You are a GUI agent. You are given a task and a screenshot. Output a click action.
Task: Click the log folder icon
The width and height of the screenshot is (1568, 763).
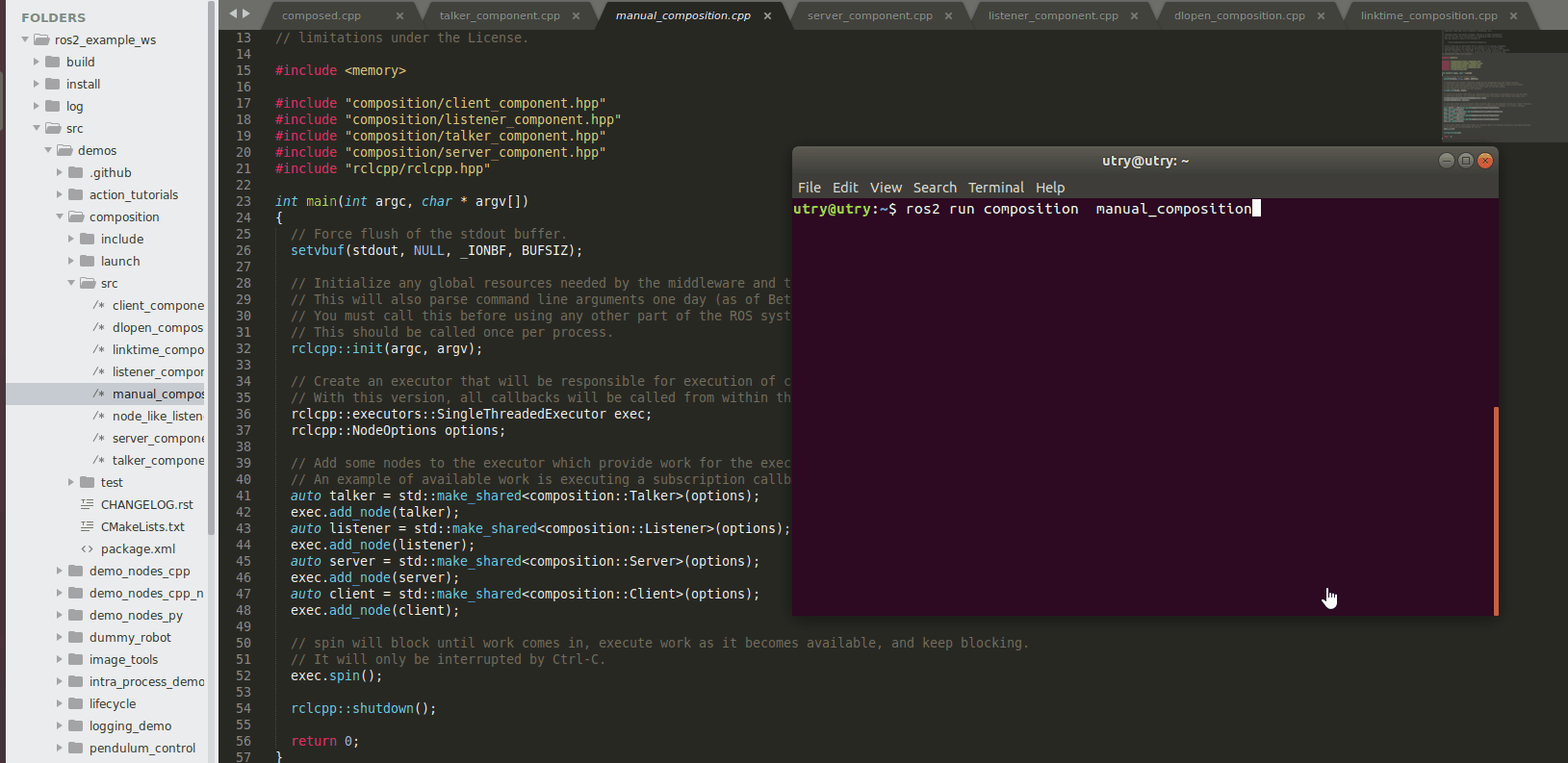point(53,106)
